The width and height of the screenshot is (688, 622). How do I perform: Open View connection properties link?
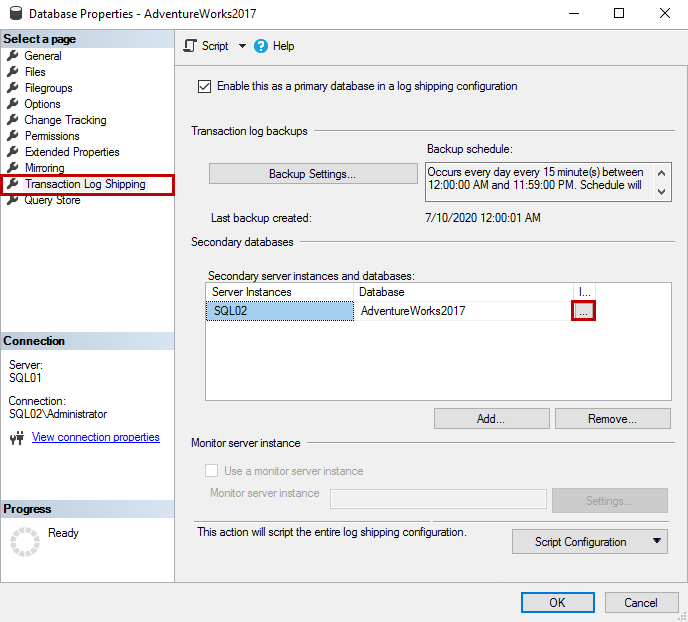point(95,437)
